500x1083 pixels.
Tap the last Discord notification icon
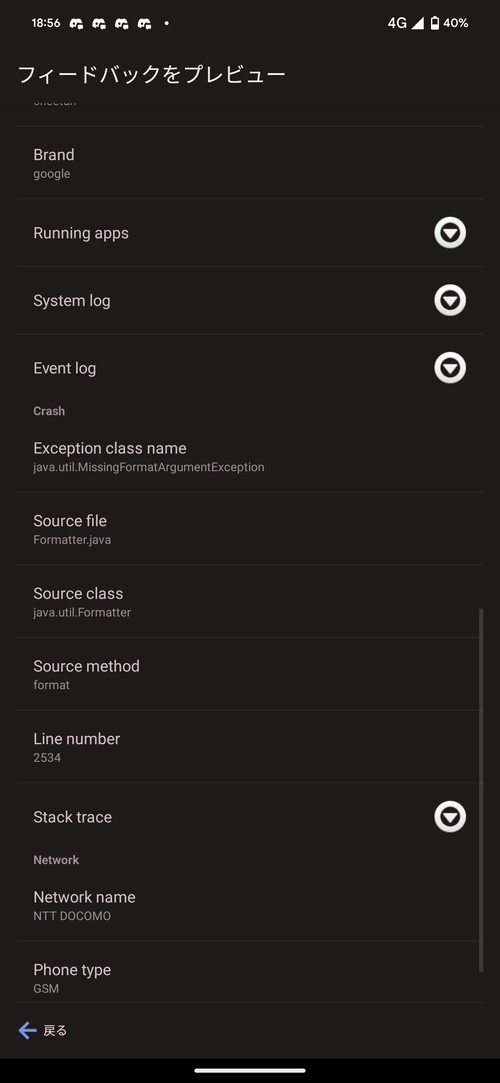tap(144, 23)
